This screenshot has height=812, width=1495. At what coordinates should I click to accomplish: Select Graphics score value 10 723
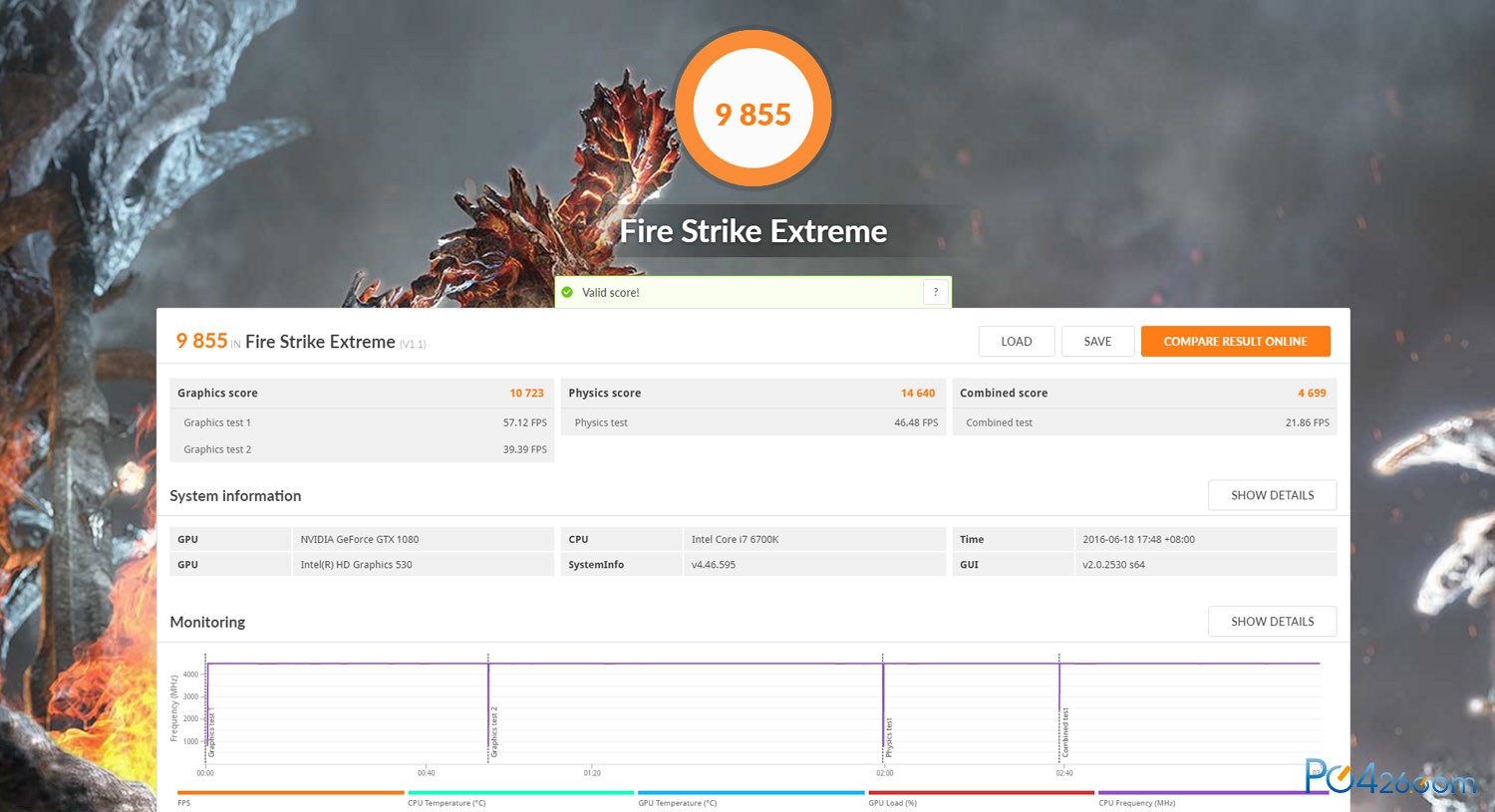526,393
